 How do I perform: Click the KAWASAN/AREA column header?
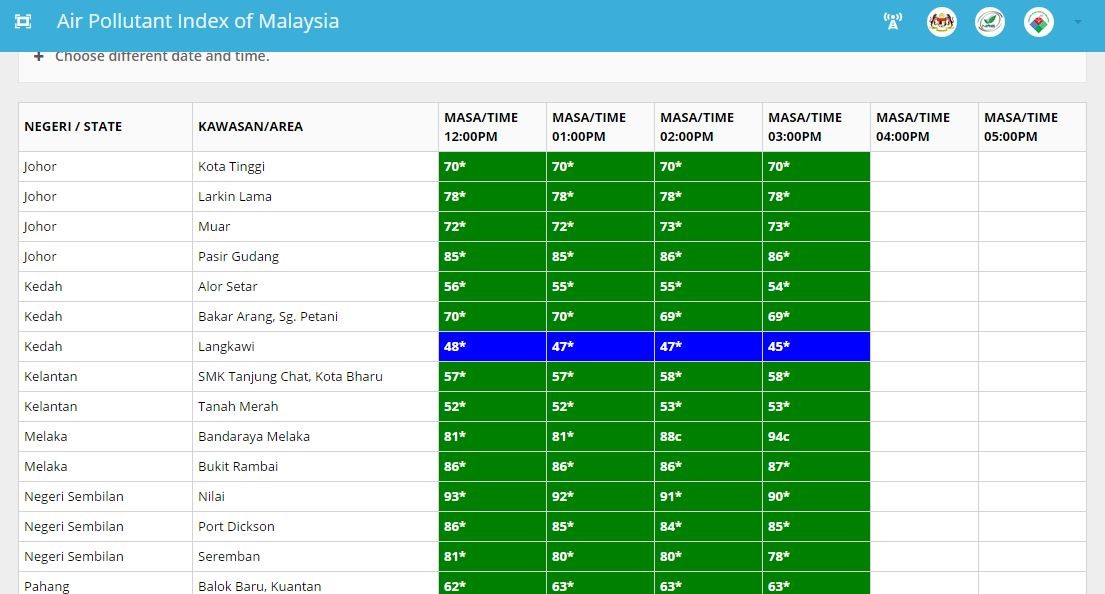(315, 127)
